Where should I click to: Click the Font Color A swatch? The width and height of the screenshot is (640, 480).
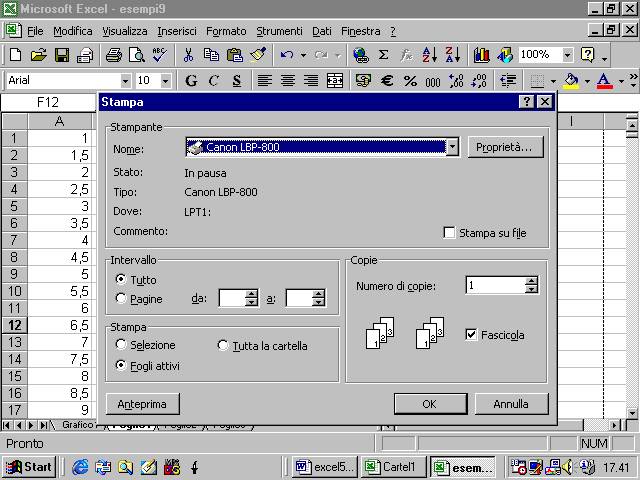(x=604, y=81)
